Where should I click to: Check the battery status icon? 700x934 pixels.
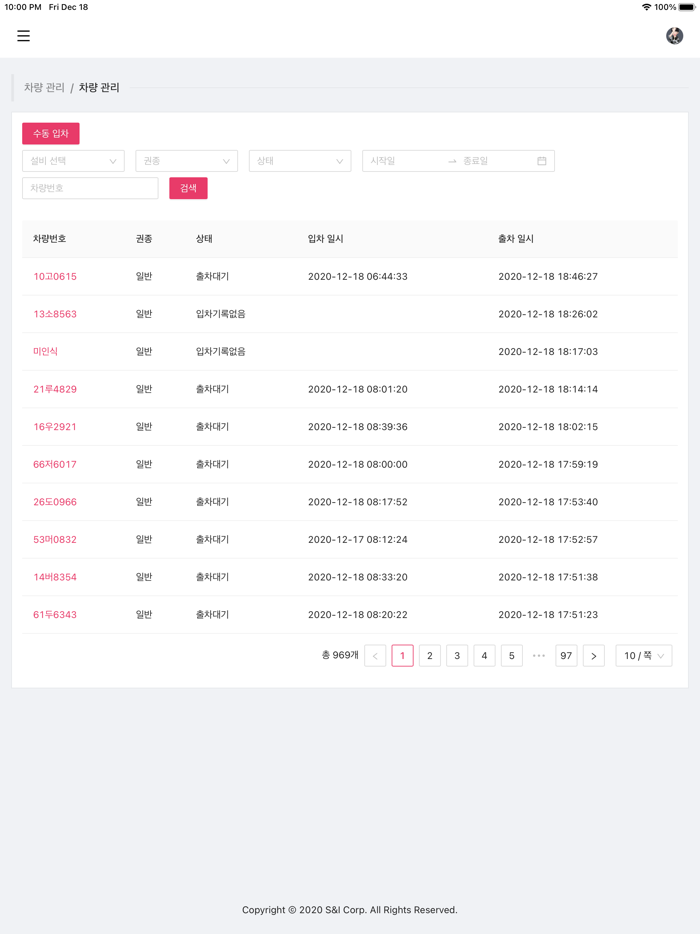687,7
